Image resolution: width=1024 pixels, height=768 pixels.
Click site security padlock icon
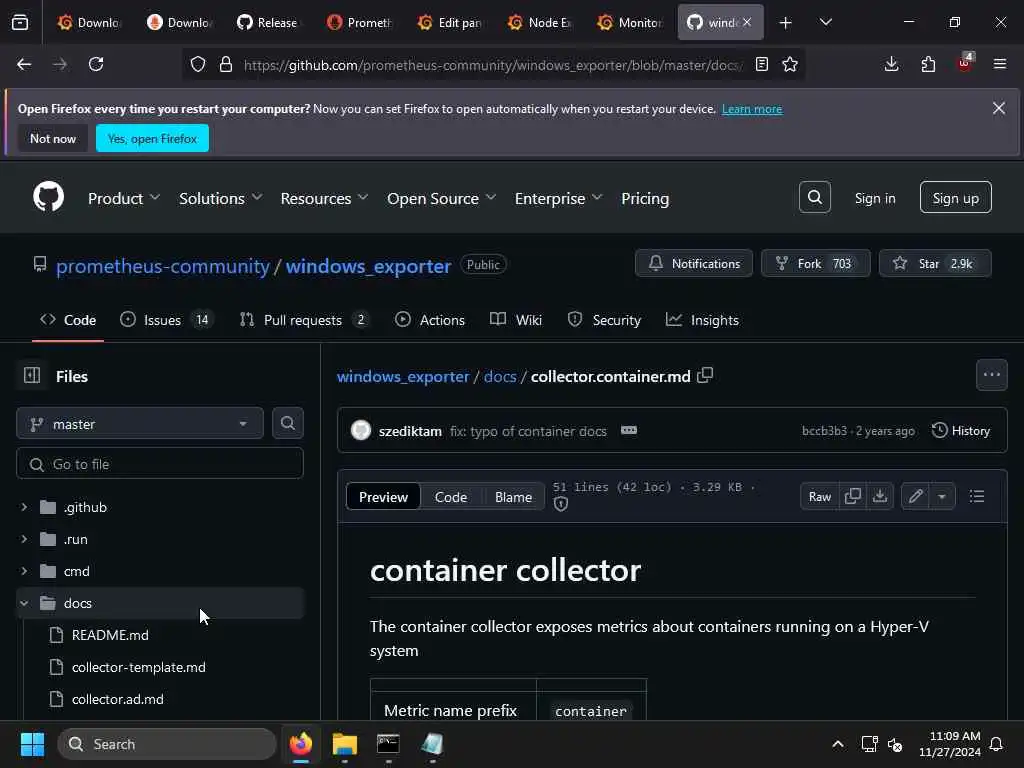tap(226, 64)
